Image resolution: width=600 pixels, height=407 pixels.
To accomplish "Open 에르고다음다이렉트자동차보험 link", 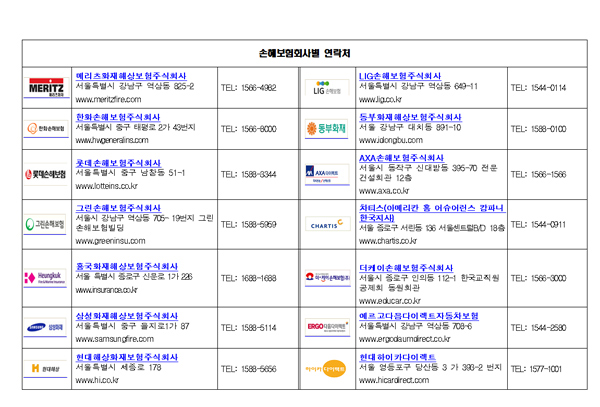I will (x=419, y=316).
